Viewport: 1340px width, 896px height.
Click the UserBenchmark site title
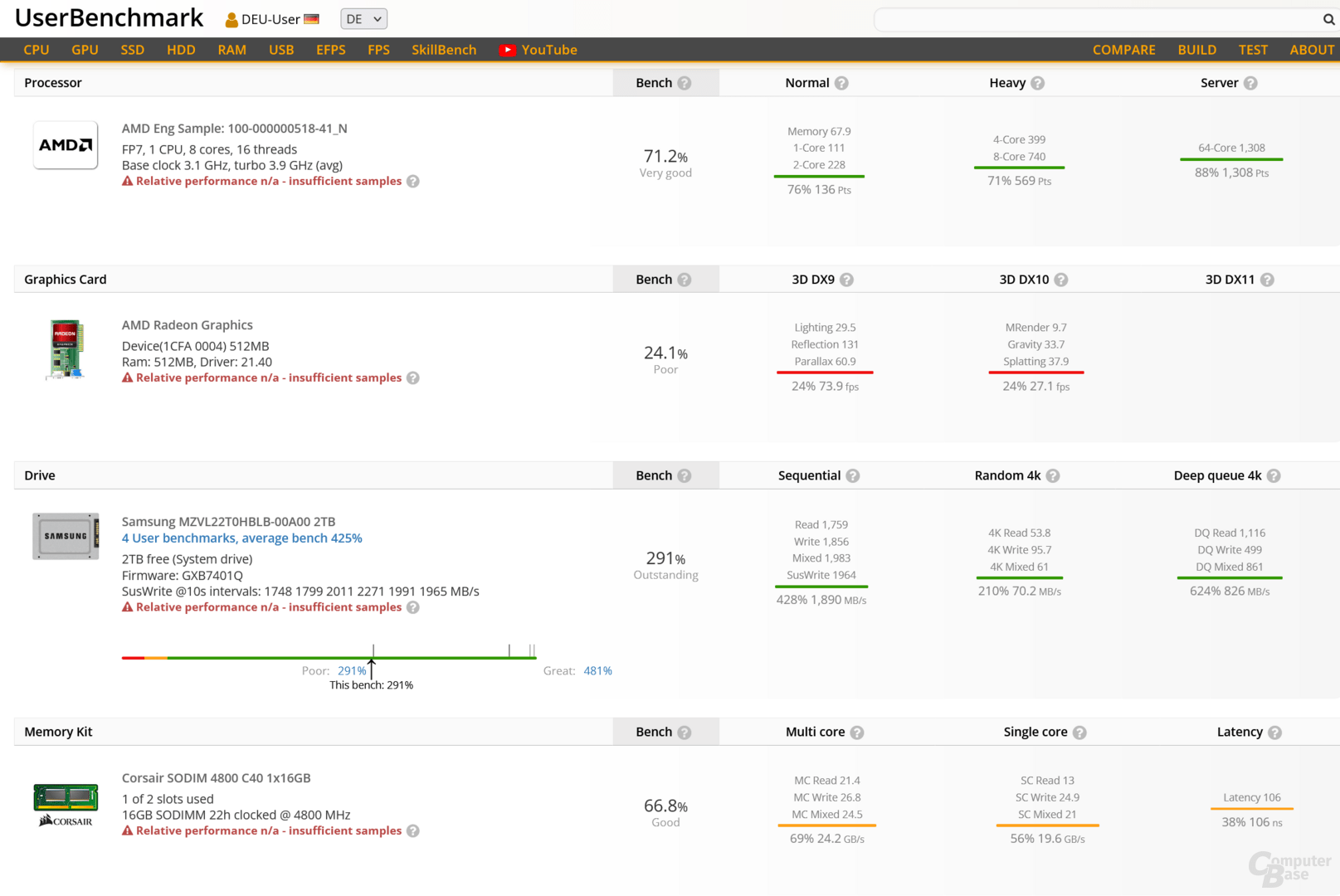[x=109, y=18]
